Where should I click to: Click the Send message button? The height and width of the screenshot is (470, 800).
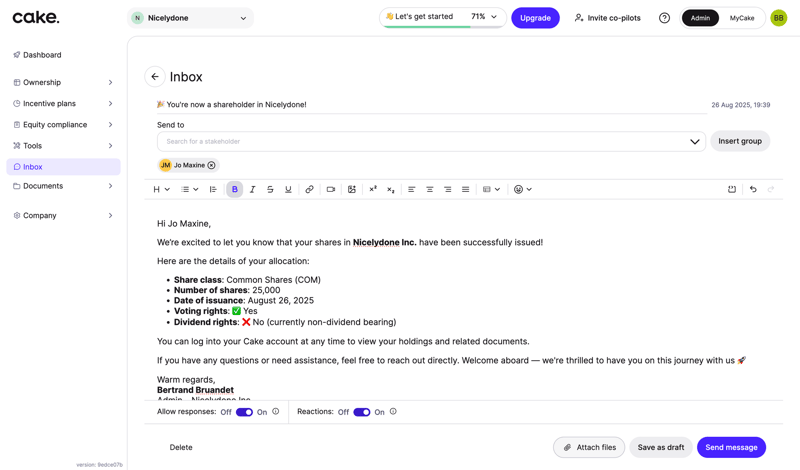coord(731,447)
